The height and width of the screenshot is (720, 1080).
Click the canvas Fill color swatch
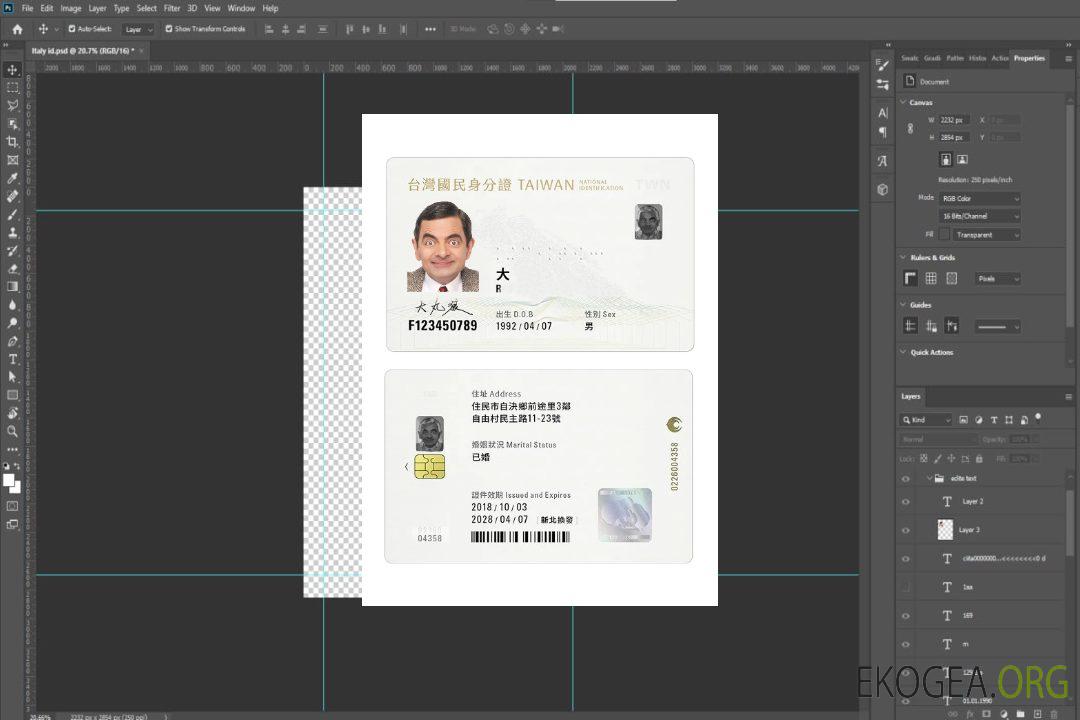(944, 235)
